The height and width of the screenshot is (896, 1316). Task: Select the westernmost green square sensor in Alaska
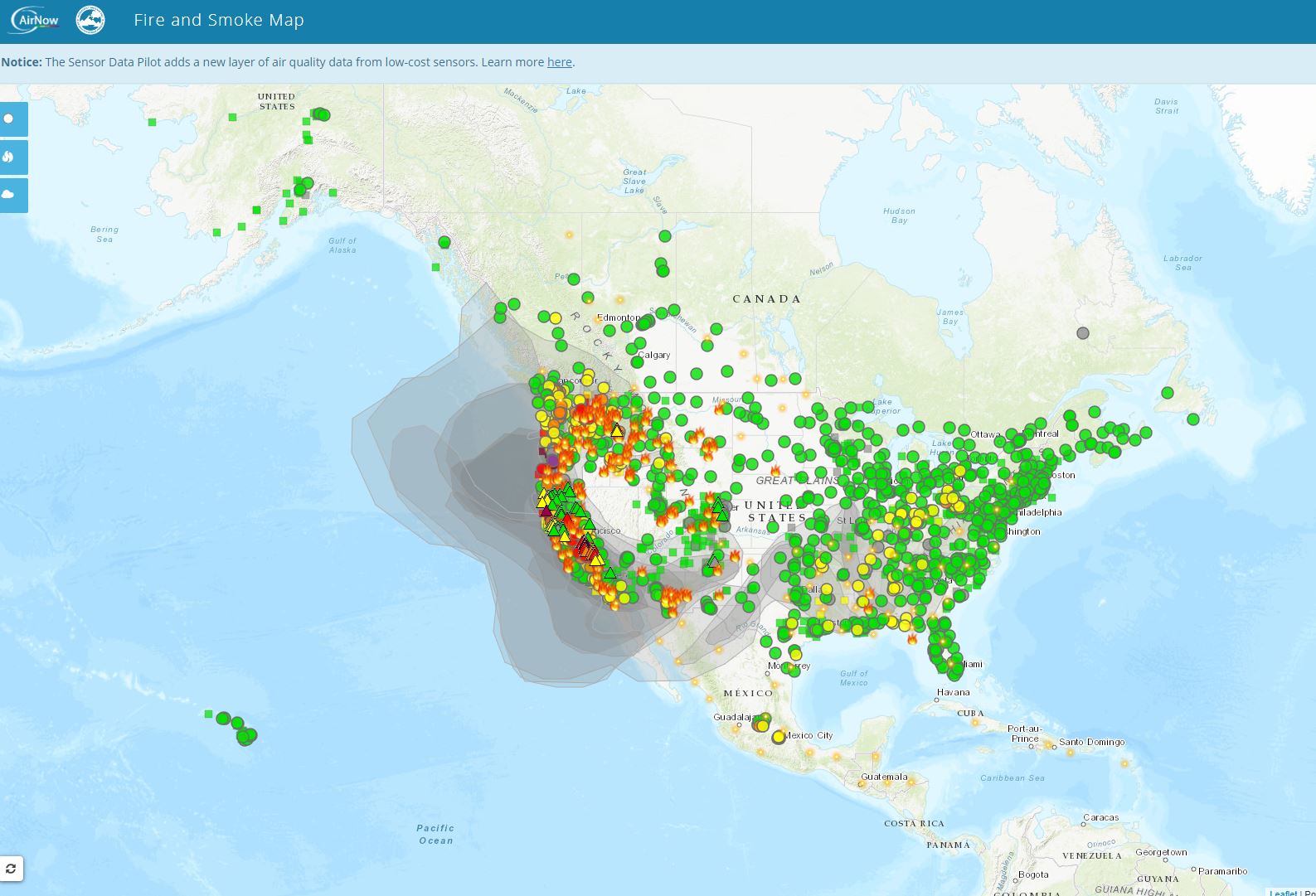pyautogui.click(x=152, y=123)
